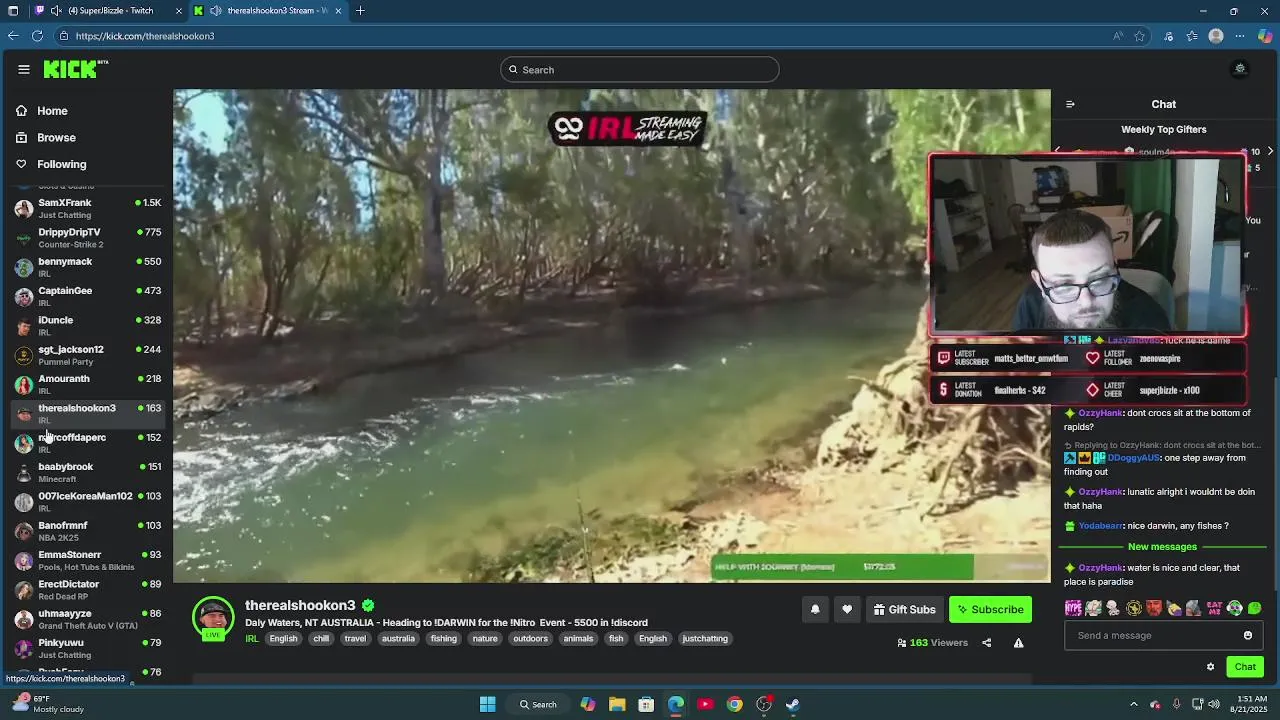Open streamer avatar with LIVE badge
The height and width of the screenshot is (720, 1280).
213,618
